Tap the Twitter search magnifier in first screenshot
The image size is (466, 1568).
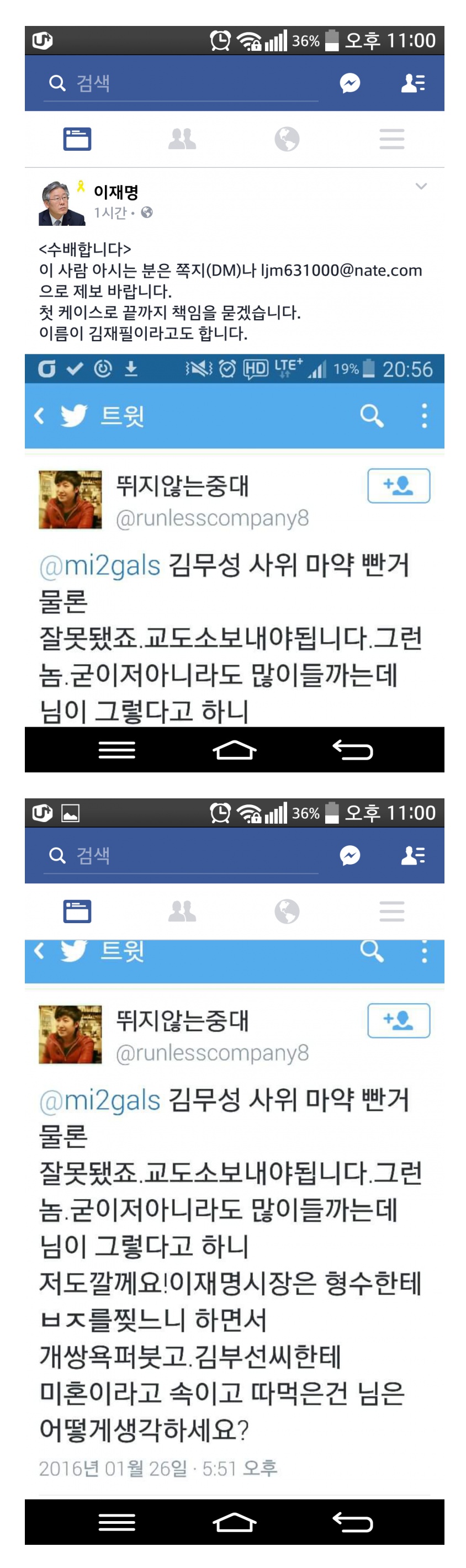372,416
